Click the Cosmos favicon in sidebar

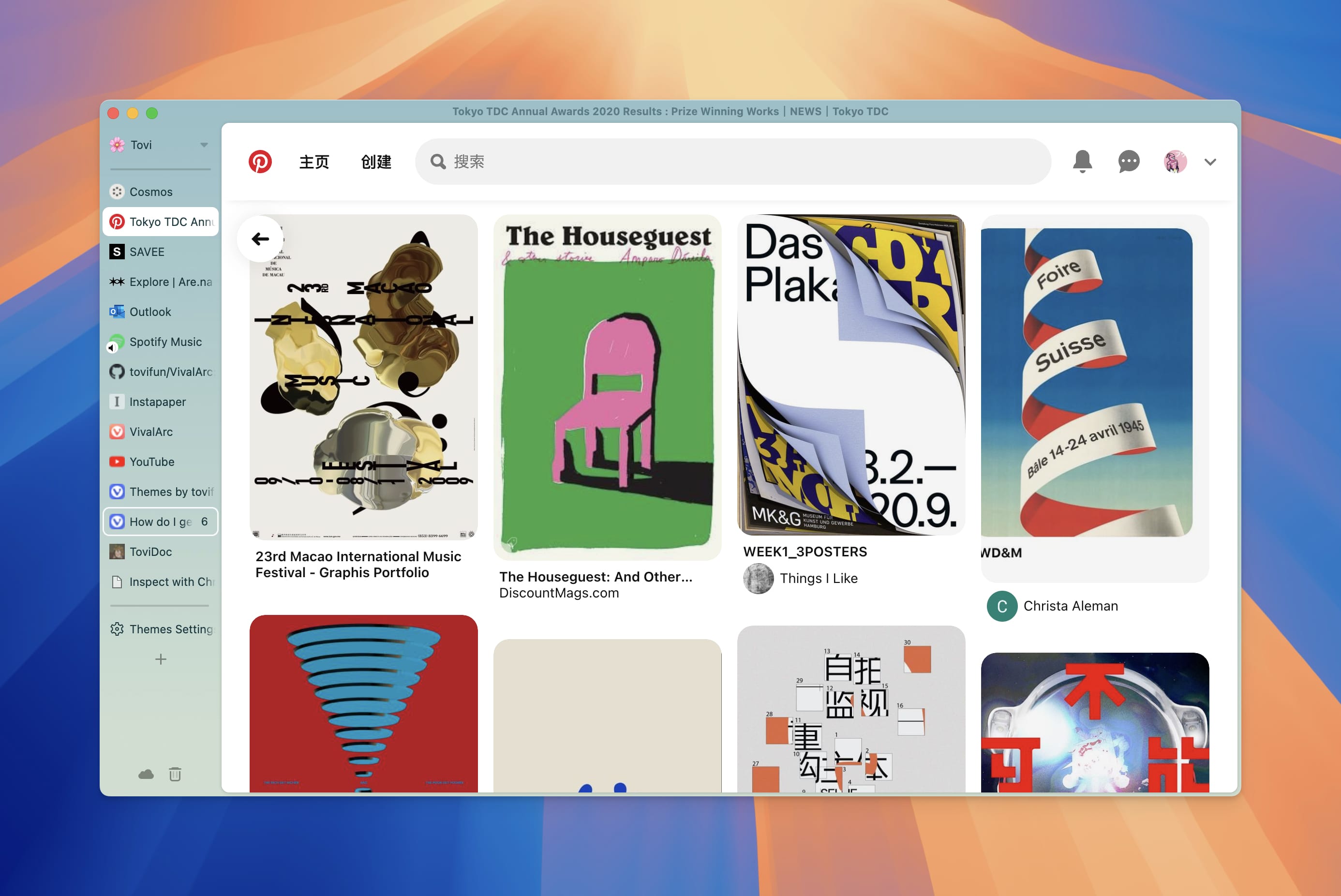click(117, 192)
